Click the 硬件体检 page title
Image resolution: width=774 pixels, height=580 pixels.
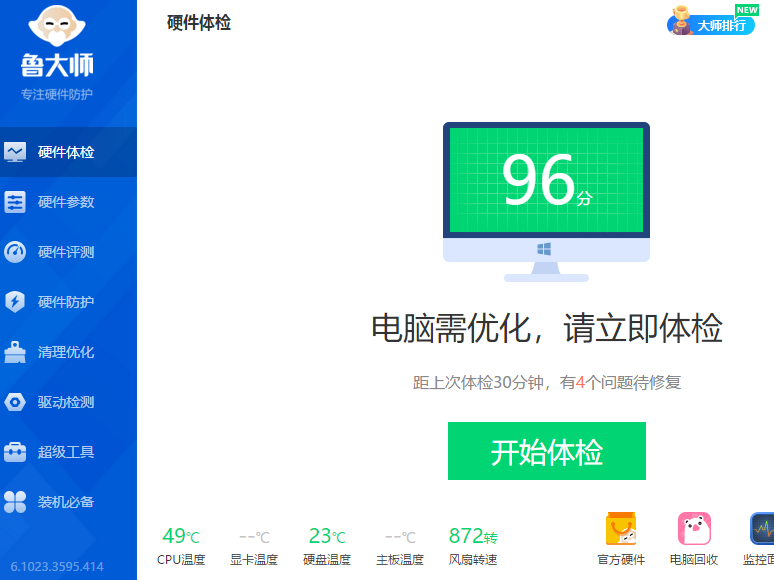pos(199,23)
